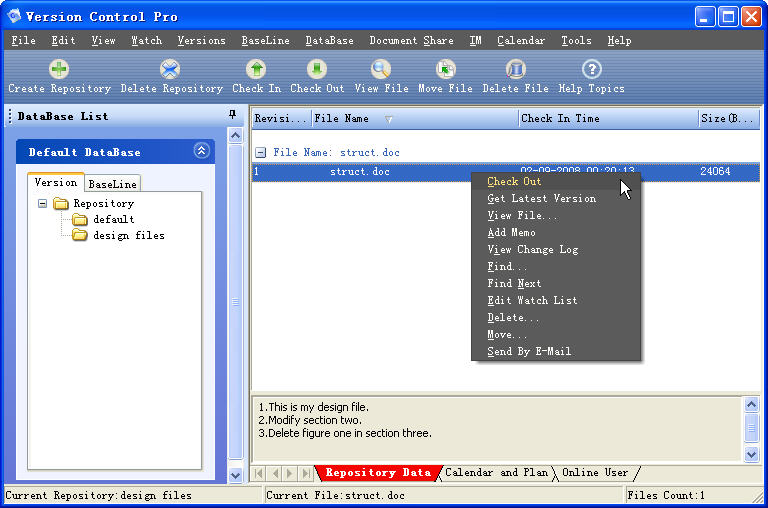Screen dimensions: 768x508
Task: Choose Find Next in context menu
Action: point(556,283)
